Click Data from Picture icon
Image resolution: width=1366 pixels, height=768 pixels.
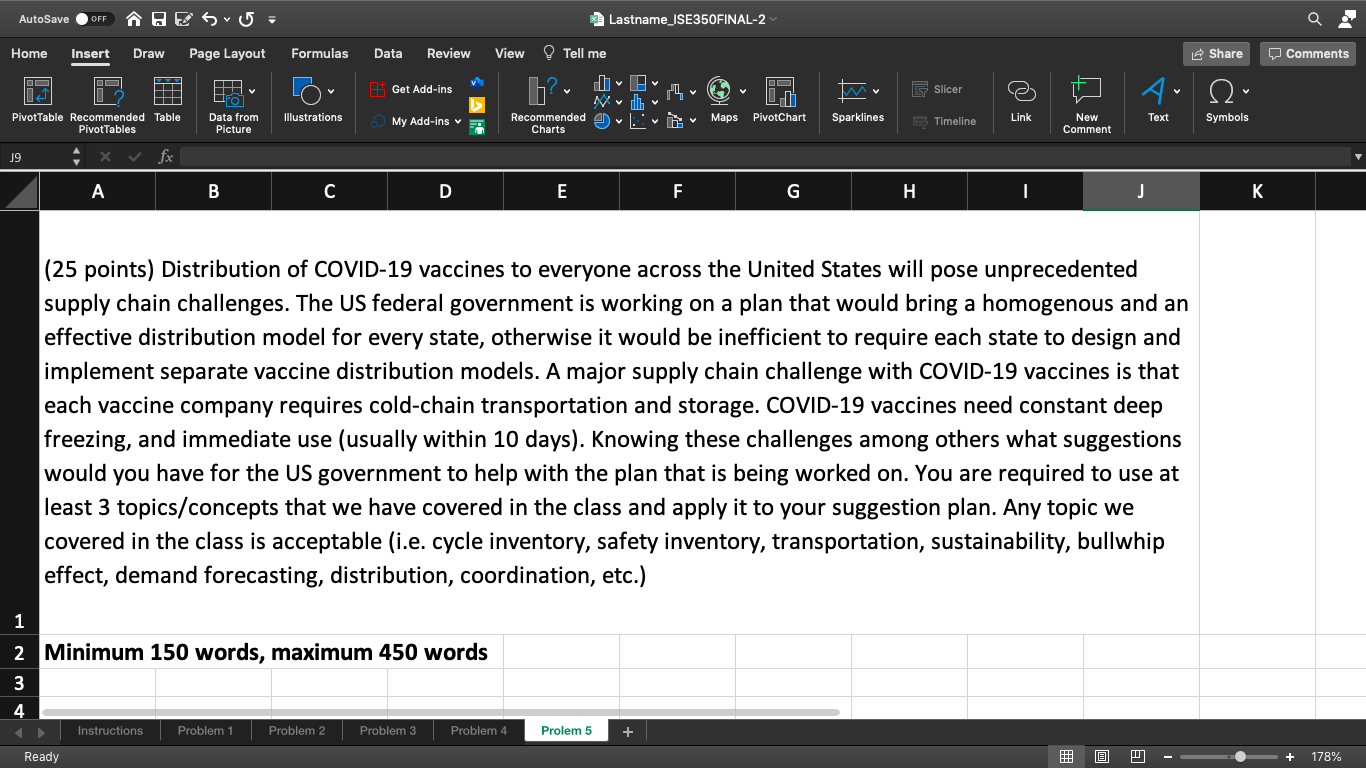229,93
